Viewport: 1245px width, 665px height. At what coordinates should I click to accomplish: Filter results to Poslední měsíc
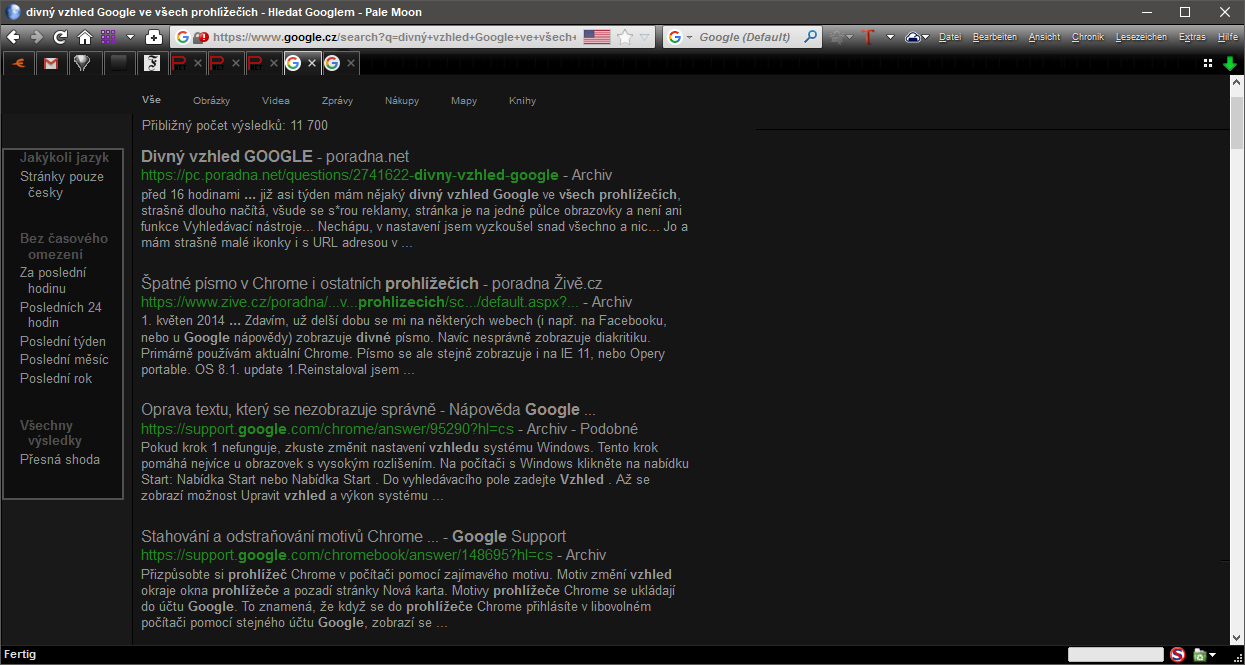click(x=64, y=359)
